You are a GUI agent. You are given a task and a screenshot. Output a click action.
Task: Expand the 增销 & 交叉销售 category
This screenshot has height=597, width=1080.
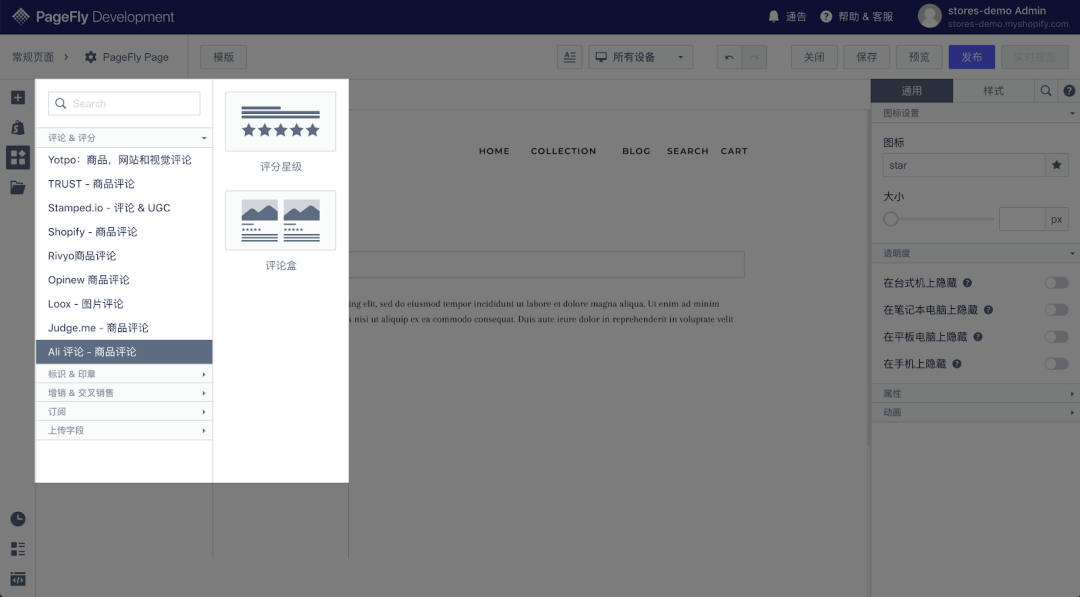[124, 392]
